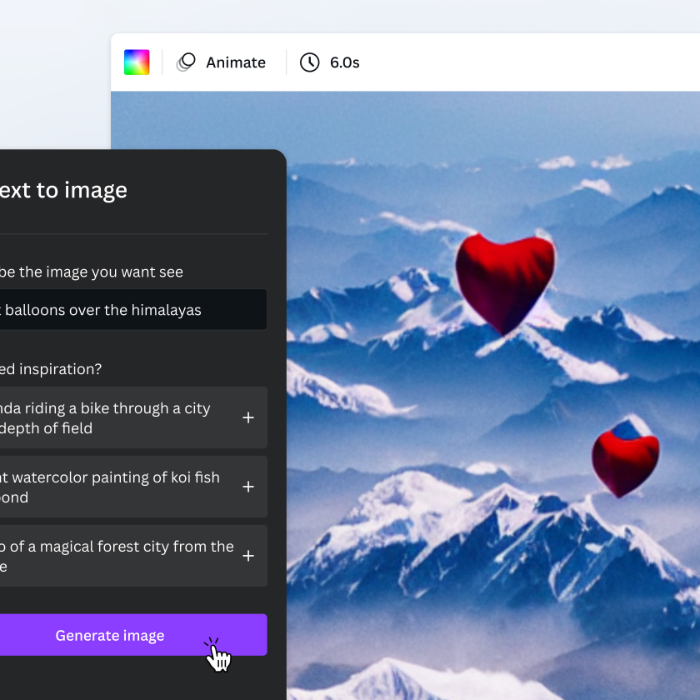Add the panda riding a bike prompt via plus
The width and height of the screenshot is (700, 700).
pyautogui.click(x=248, y=418)
